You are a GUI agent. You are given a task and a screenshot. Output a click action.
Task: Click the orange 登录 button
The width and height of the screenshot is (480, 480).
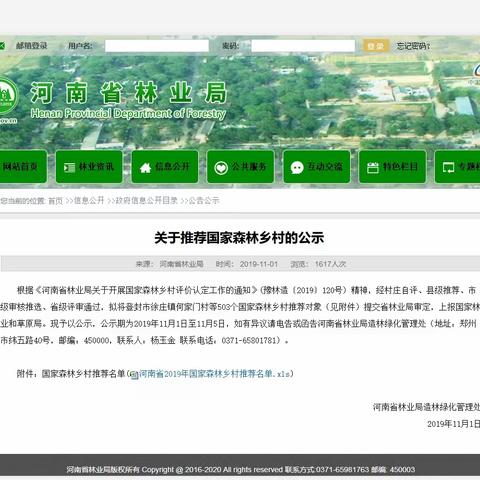(x=376, y=46)
